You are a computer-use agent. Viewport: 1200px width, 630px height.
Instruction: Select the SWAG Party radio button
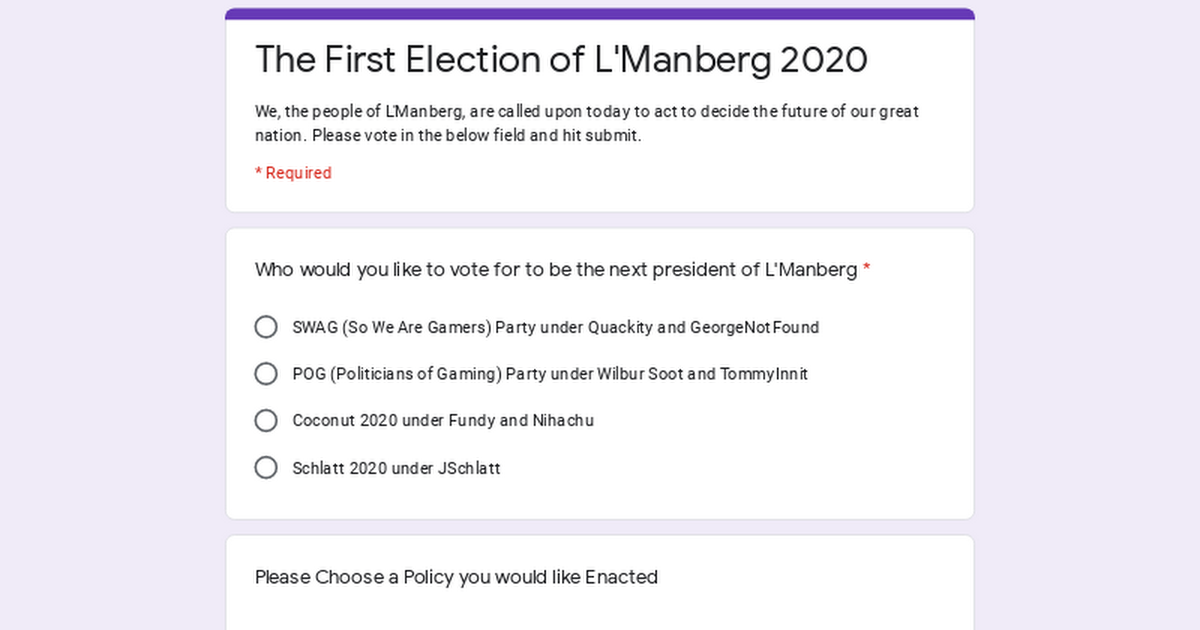click(266, 327)
